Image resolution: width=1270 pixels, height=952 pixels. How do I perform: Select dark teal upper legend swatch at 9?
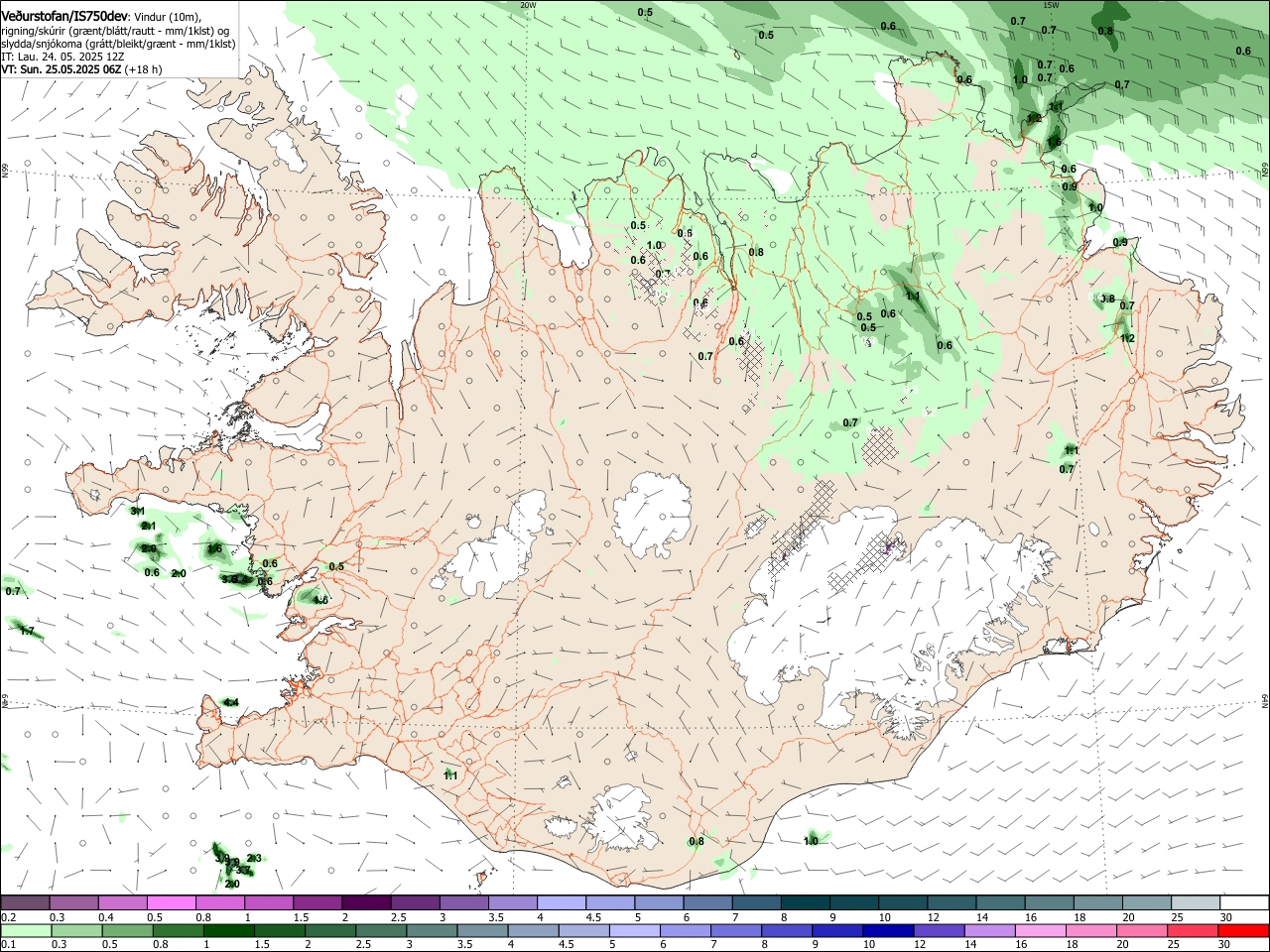click(x=853, y=902)
